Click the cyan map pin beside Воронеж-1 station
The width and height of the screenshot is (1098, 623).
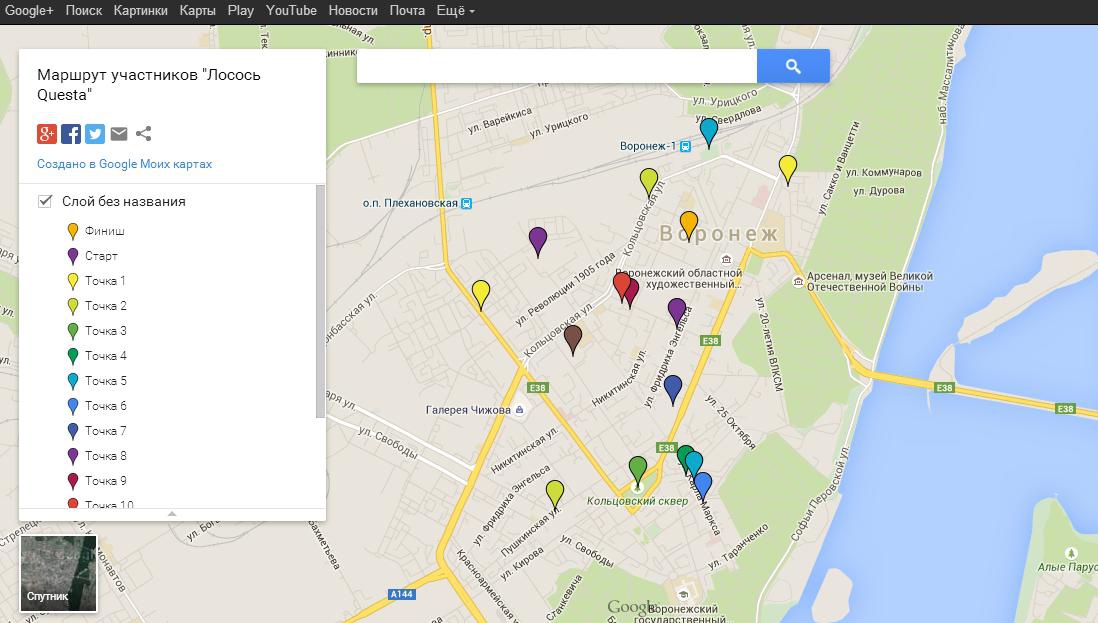tap(709, 132)
